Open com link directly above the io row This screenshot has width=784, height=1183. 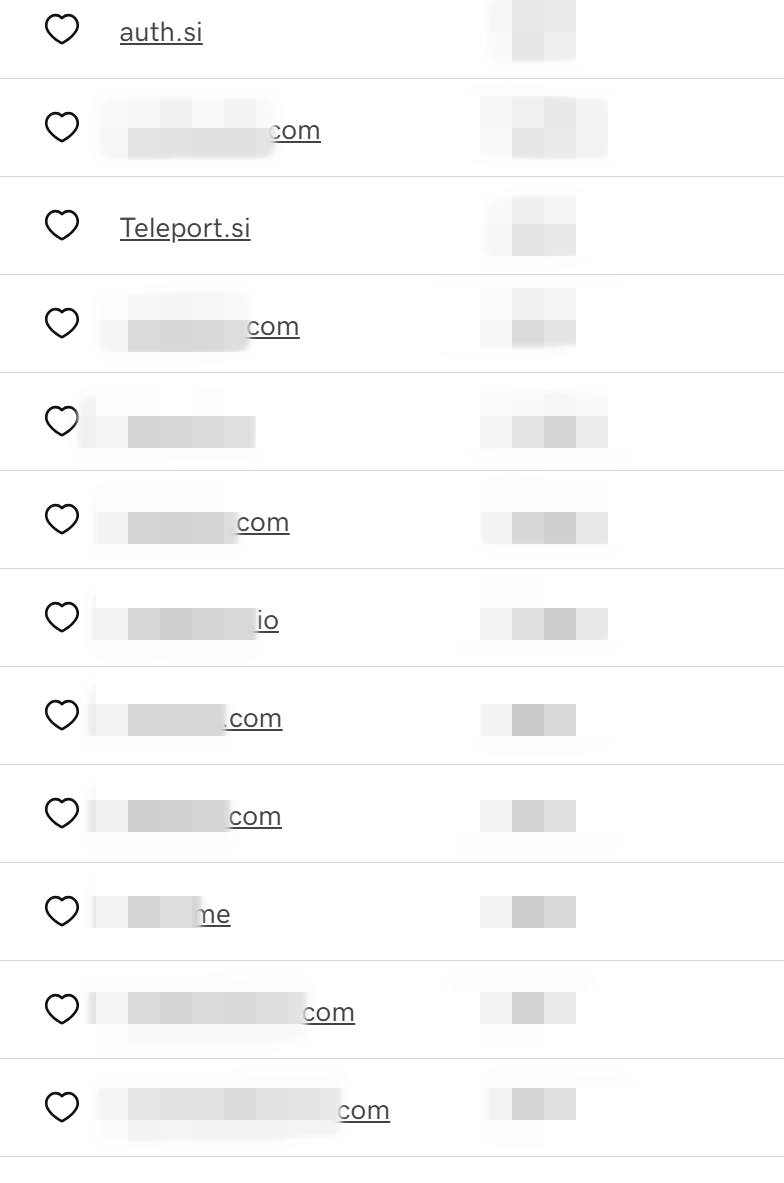tap(192, 522)
